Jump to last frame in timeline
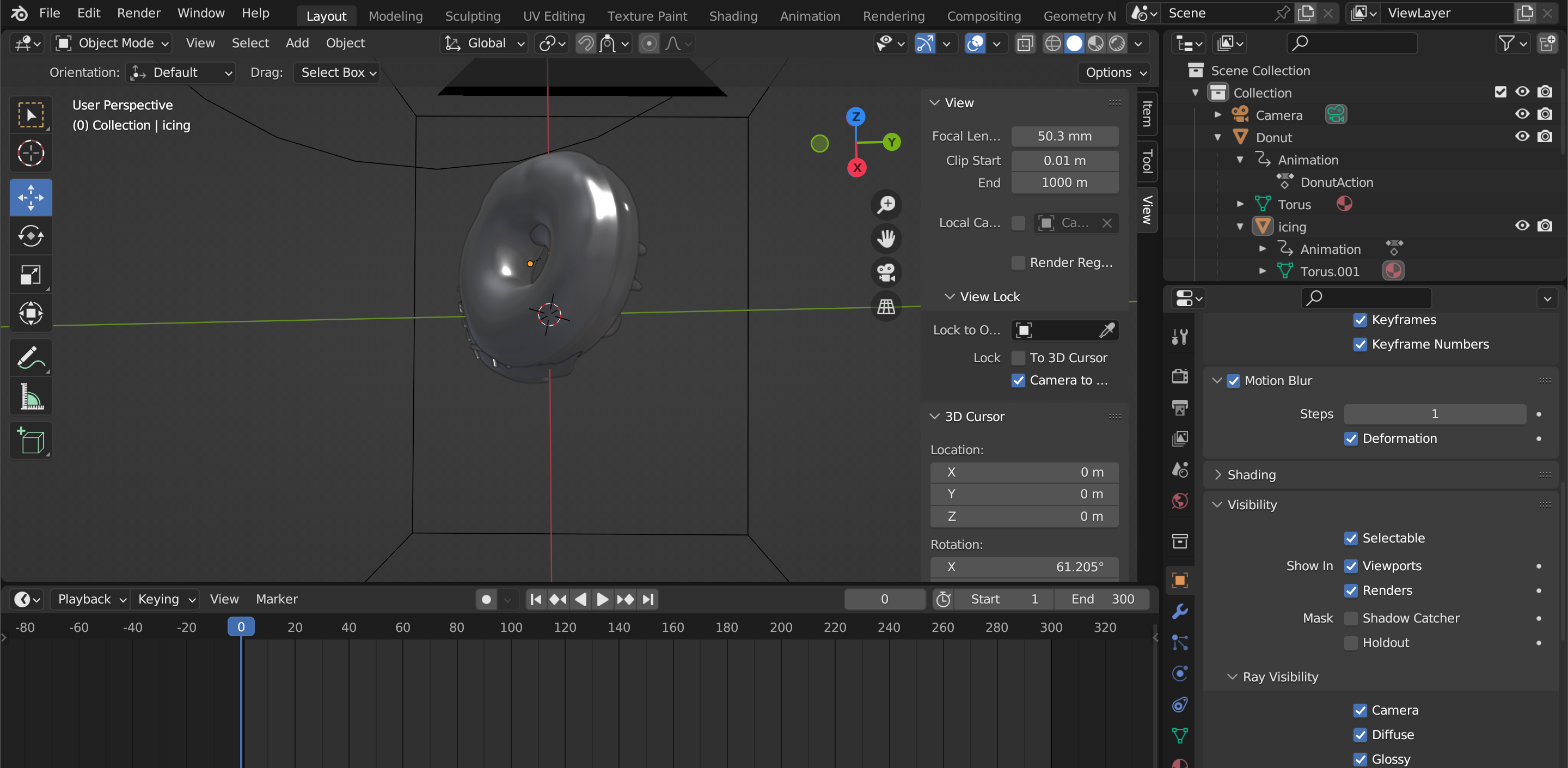 coord(648,599)
